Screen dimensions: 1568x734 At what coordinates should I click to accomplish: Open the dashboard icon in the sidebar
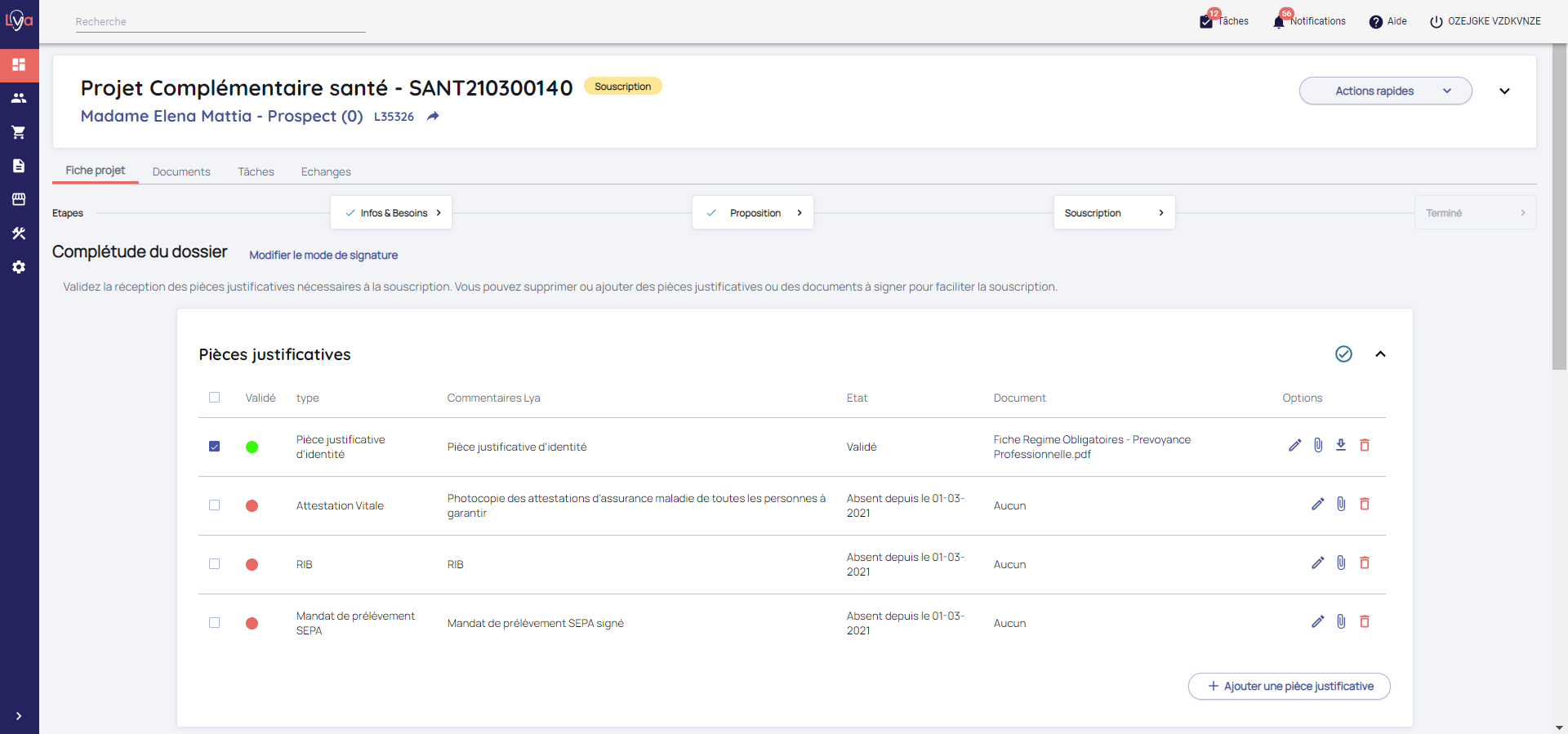(x=19, y=65)
